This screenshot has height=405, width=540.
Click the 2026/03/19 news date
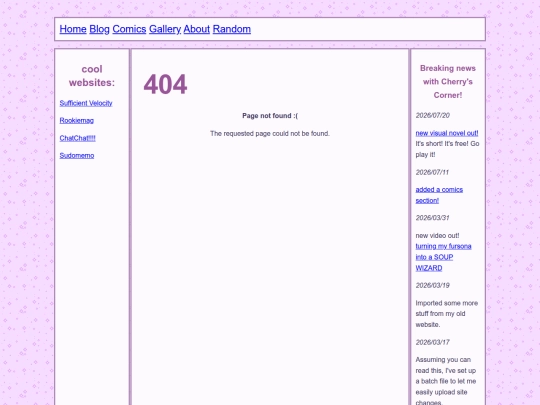(x=433, y=285)
